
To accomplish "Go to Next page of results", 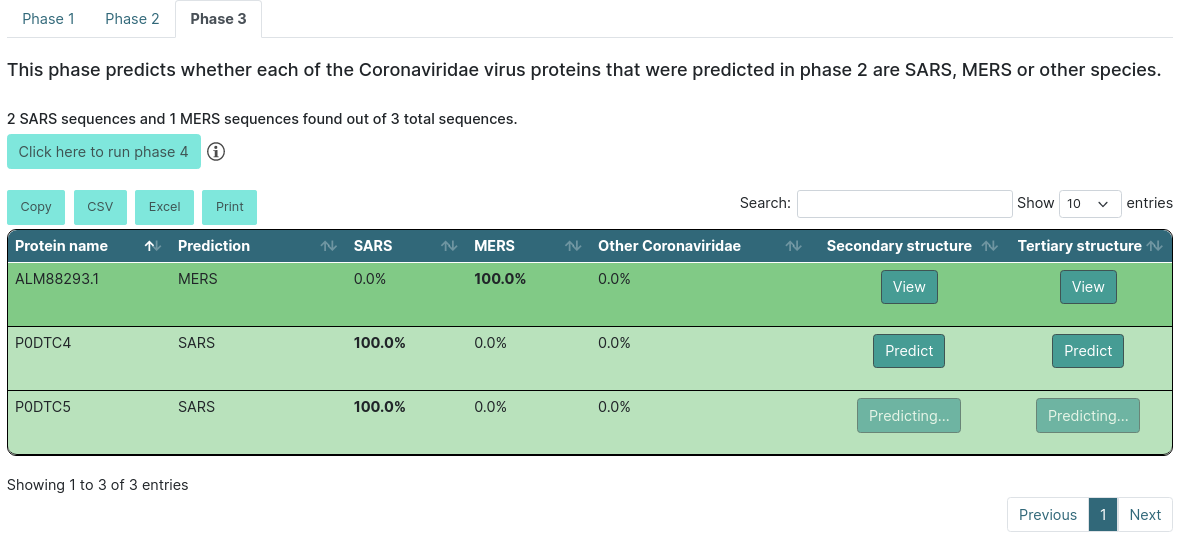I will [x=1145, y=514].
